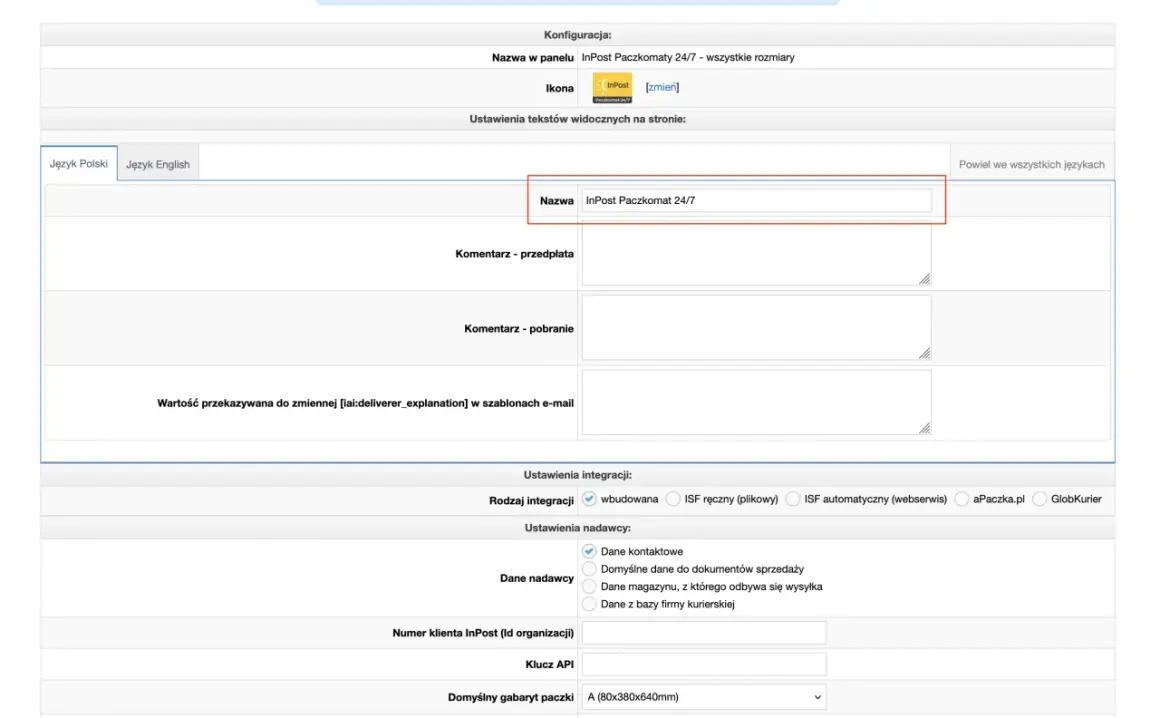The height and width of the screenshot is (718, 1160).
Task: Select GlobKurier integration type
Action: click(x=1039, y=499)
